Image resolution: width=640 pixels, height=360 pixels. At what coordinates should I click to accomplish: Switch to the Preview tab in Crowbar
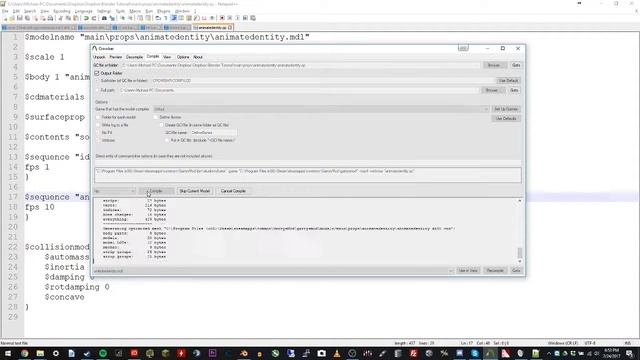(x=116, y=57)
